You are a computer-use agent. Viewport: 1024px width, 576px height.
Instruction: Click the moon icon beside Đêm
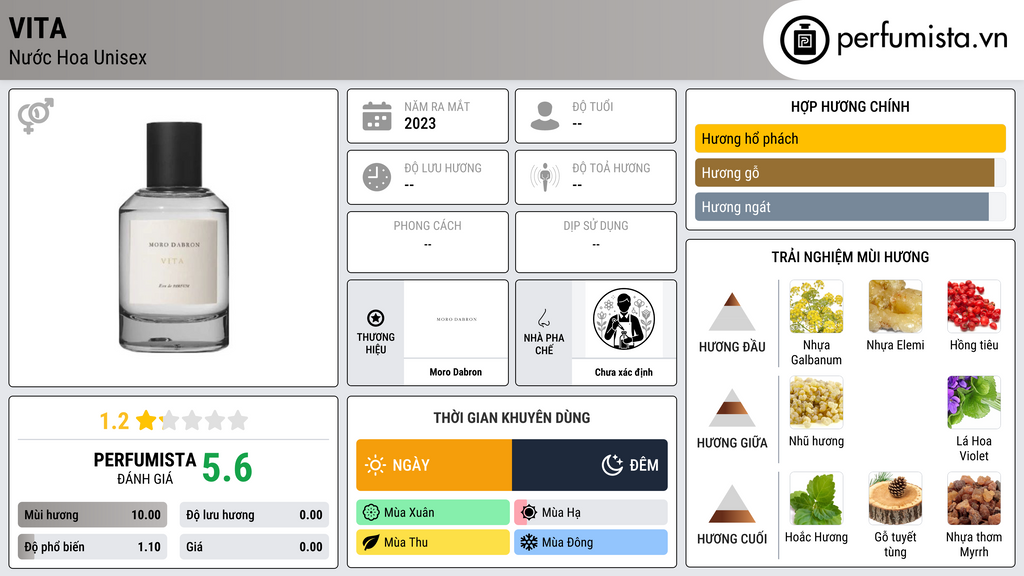tap(612, 465)
